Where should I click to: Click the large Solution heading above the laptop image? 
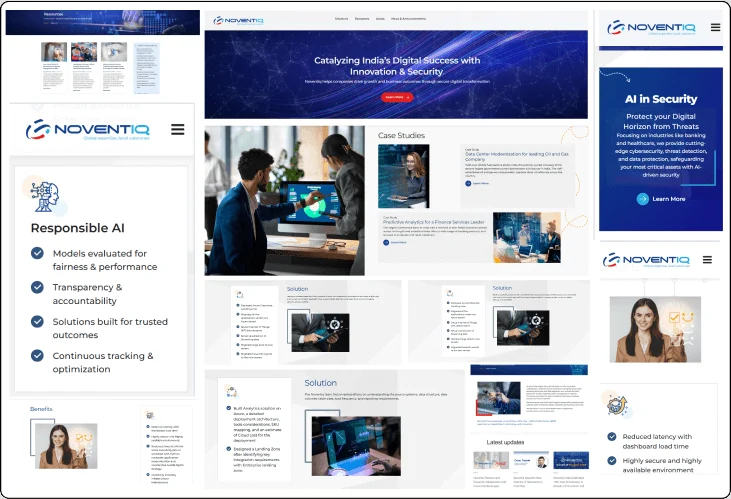pos(320,383)
